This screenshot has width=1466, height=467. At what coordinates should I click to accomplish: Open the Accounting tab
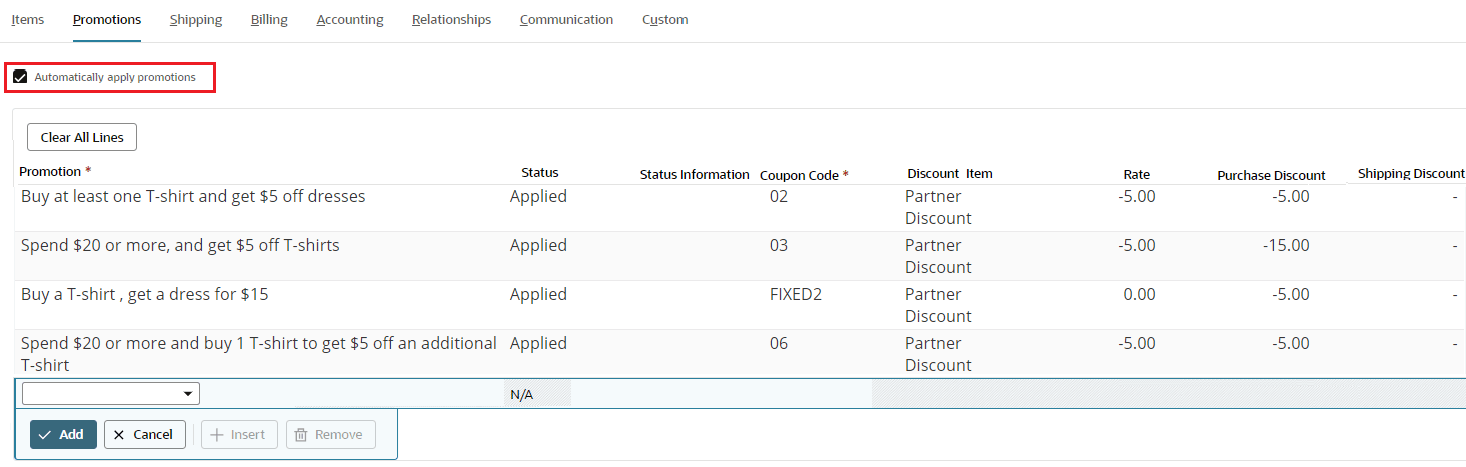pos(350,19)
